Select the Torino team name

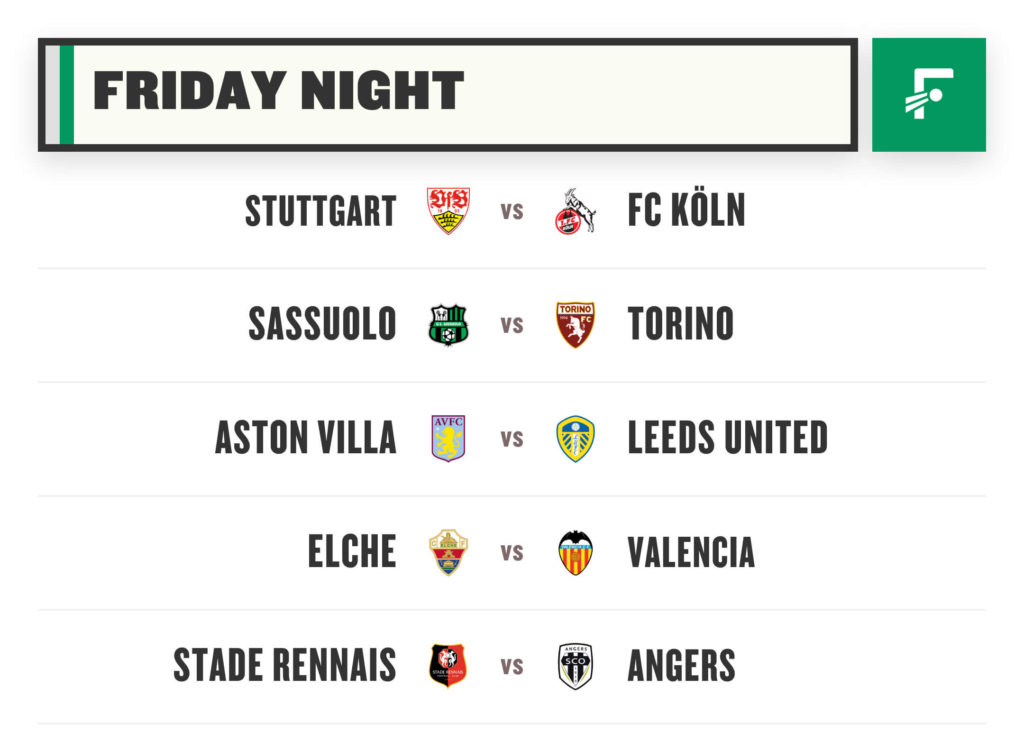[680, 324]
